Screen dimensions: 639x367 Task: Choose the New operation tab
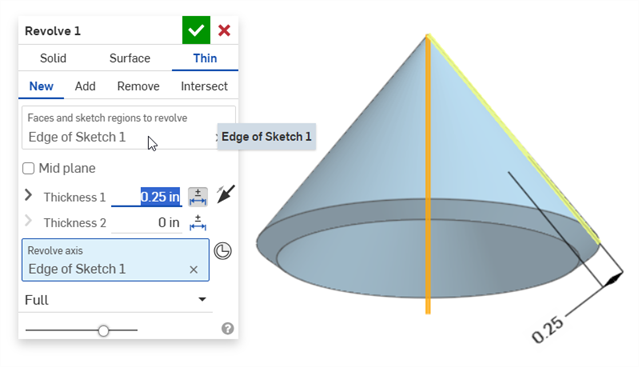coord(41,86)
